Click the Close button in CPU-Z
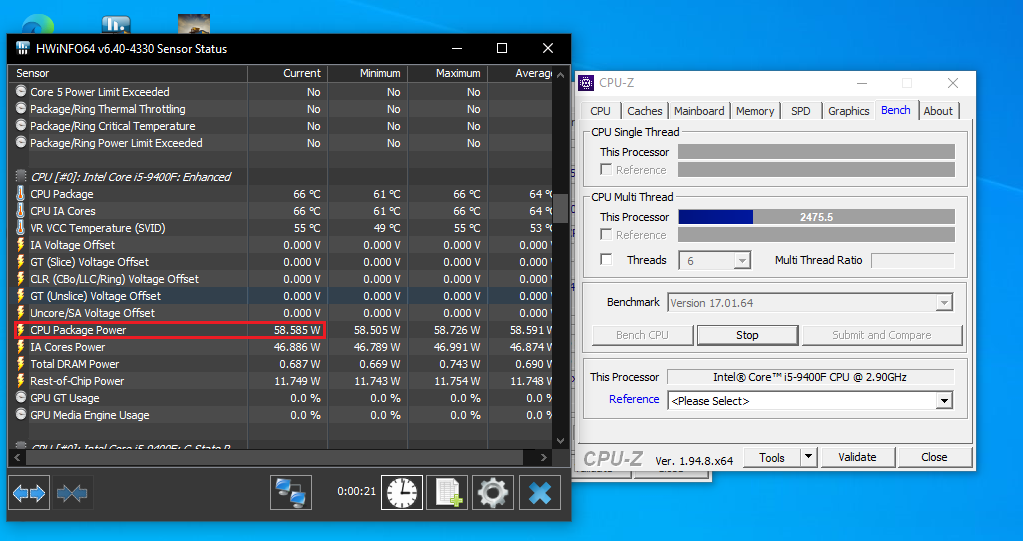1023x541 pixels. [x=934, y=457]
